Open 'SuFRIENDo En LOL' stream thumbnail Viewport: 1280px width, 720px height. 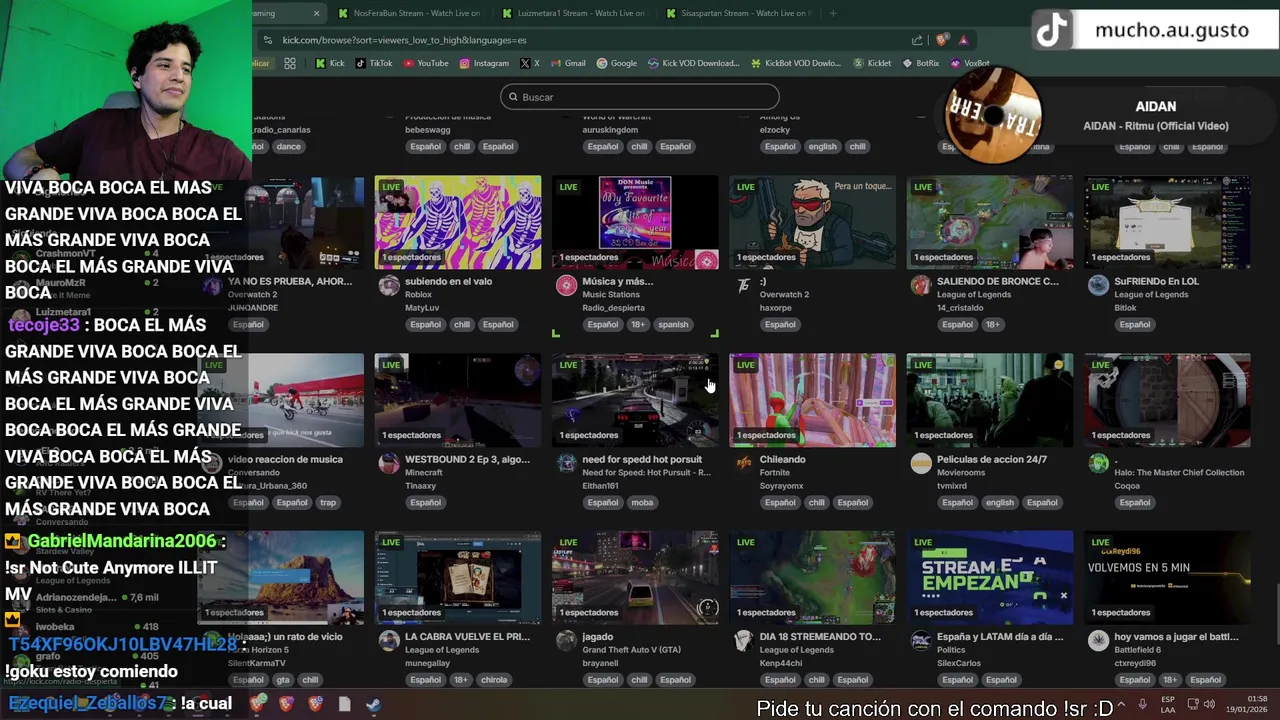[1167, 223]
